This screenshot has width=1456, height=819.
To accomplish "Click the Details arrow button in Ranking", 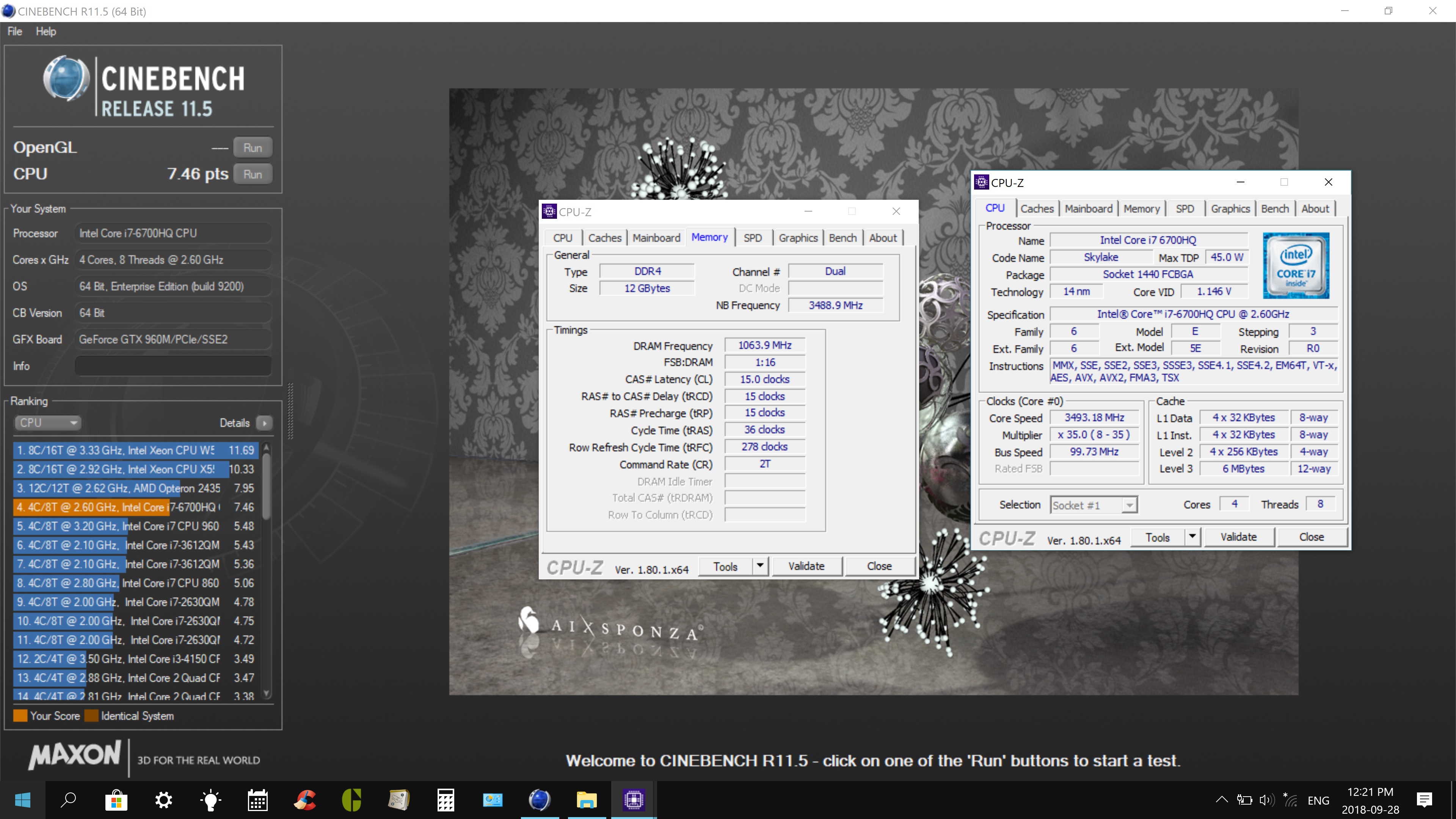I will pyautogui.click(x=264, y=423).
